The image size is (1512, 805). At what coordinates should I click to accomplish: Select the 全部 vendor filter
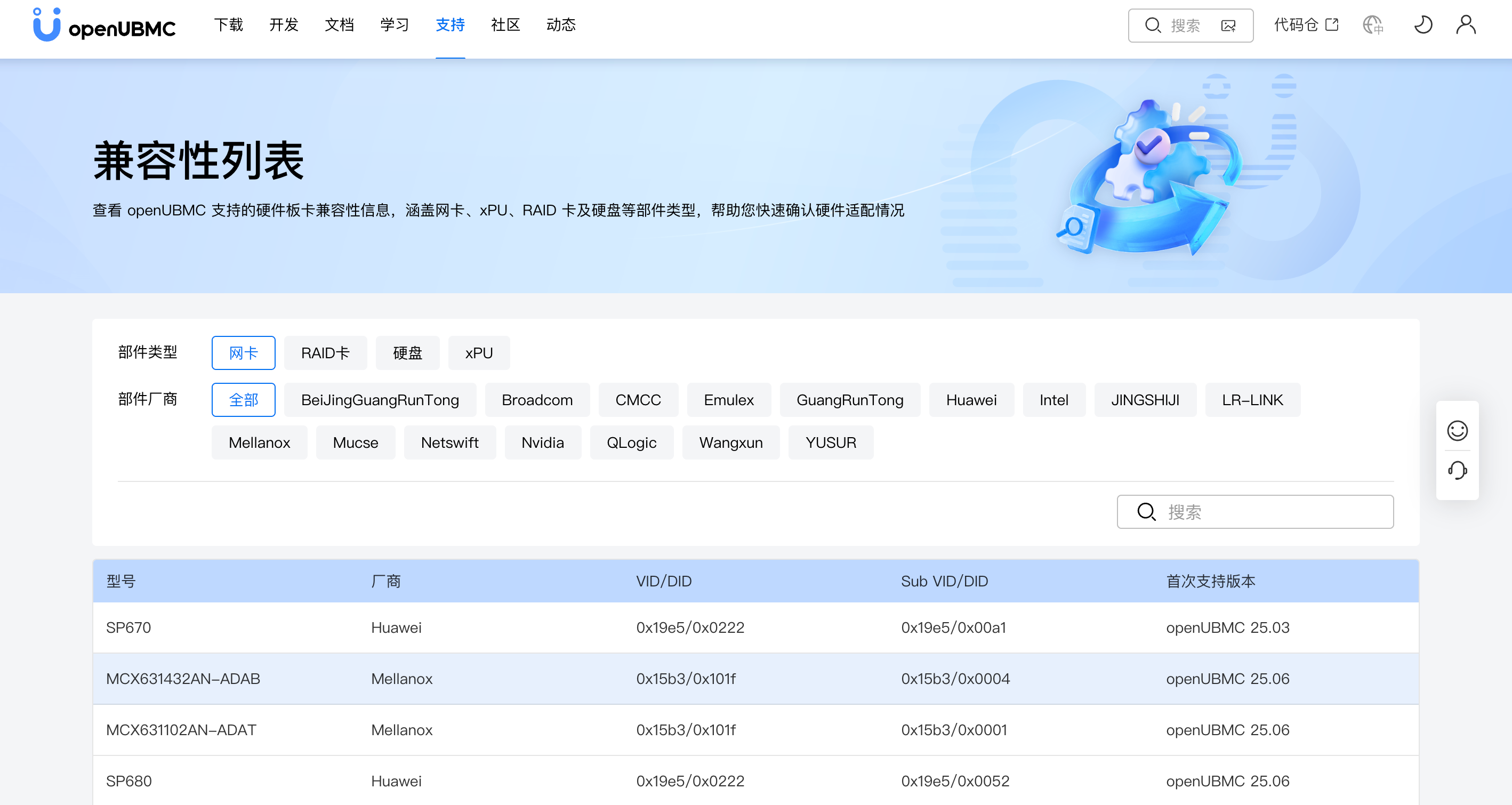[x=244, y=399]
